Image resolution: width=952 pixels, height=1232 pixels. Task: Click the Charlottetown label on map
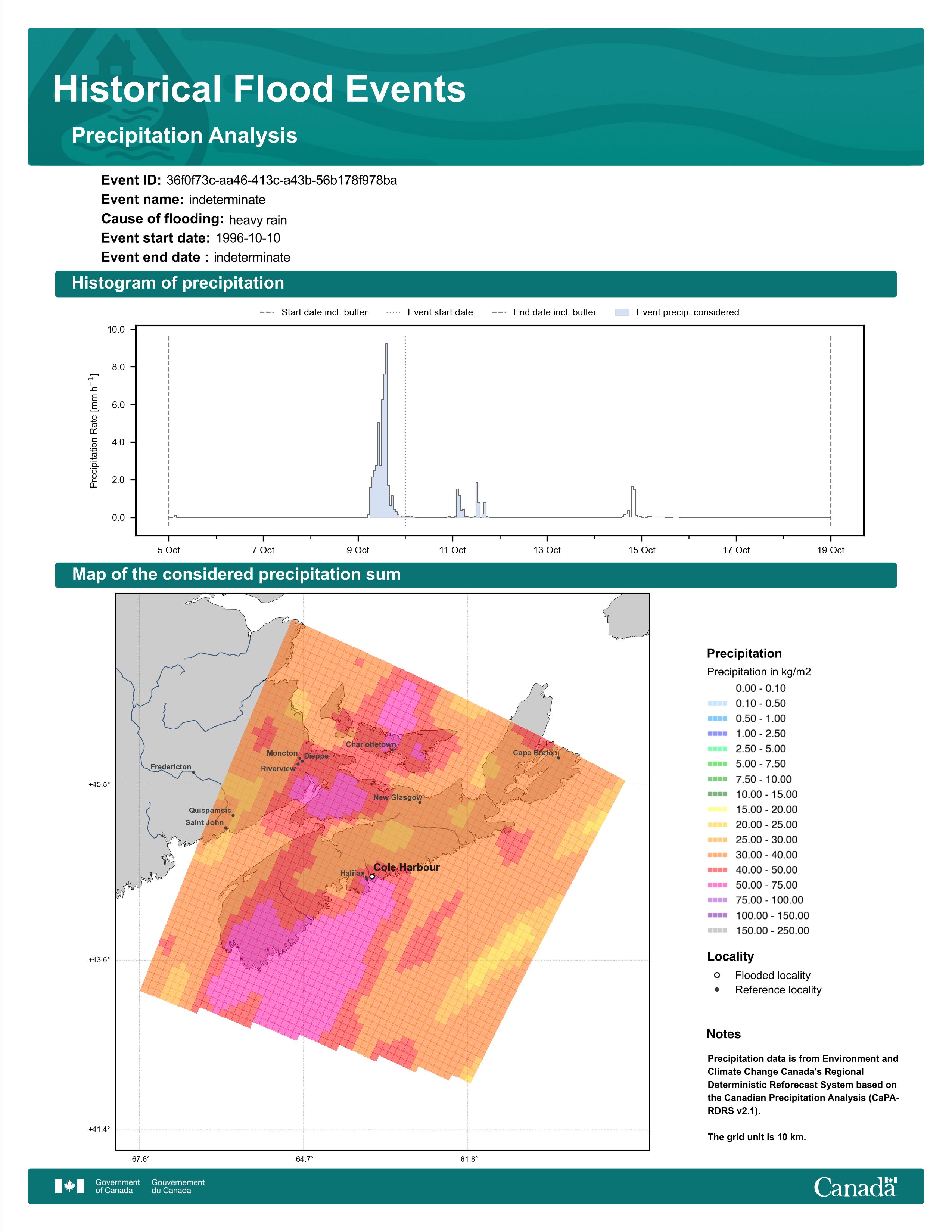click(x=371, y=745)
